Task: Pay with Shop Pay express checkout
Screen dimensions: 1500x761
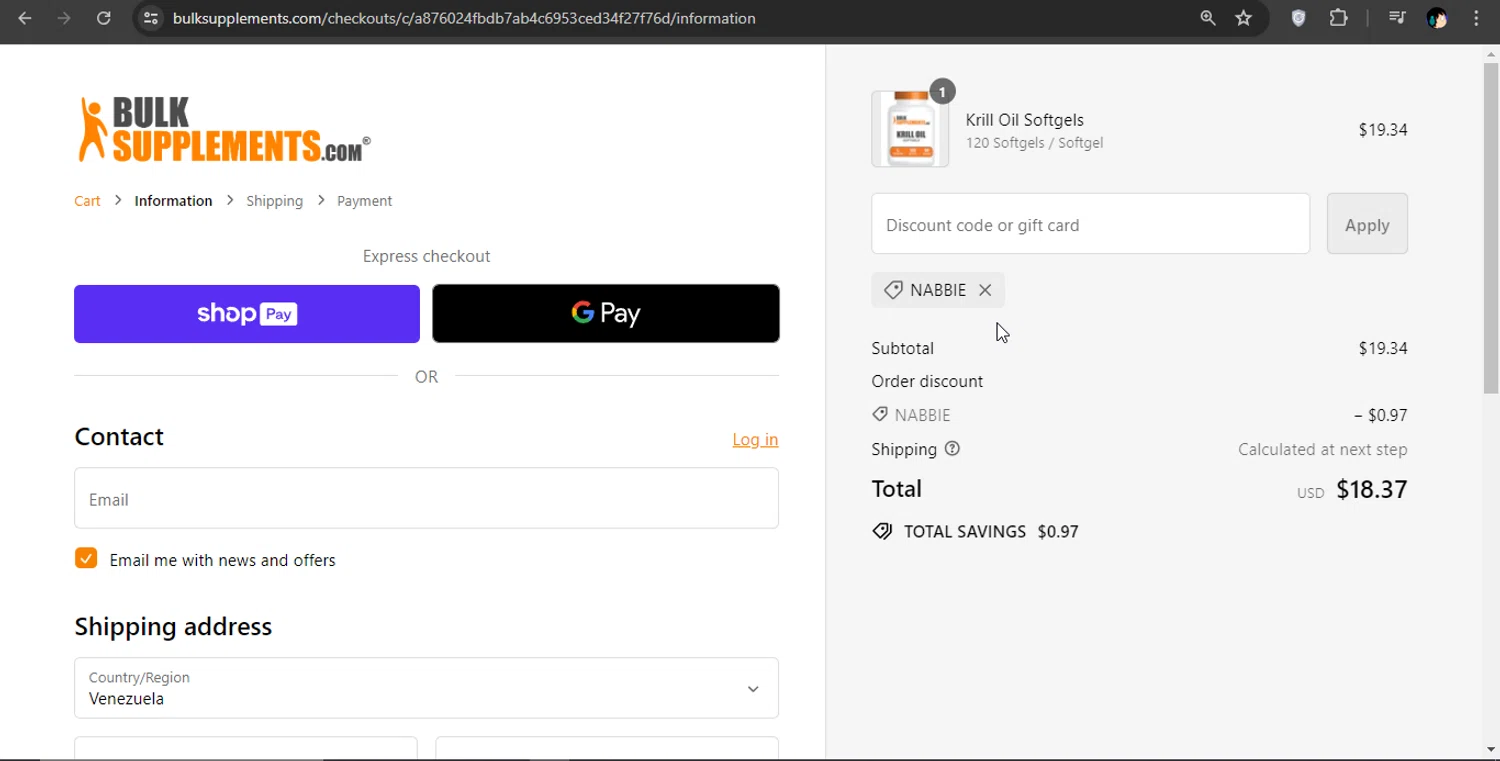Action: pos(247,314)
